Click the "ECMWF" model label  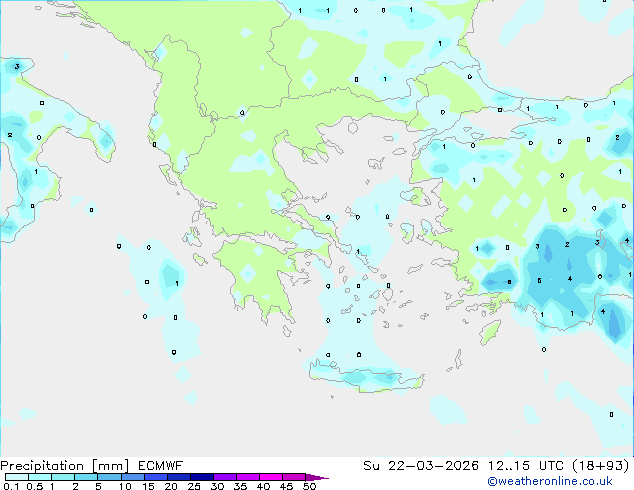(160, 466)
